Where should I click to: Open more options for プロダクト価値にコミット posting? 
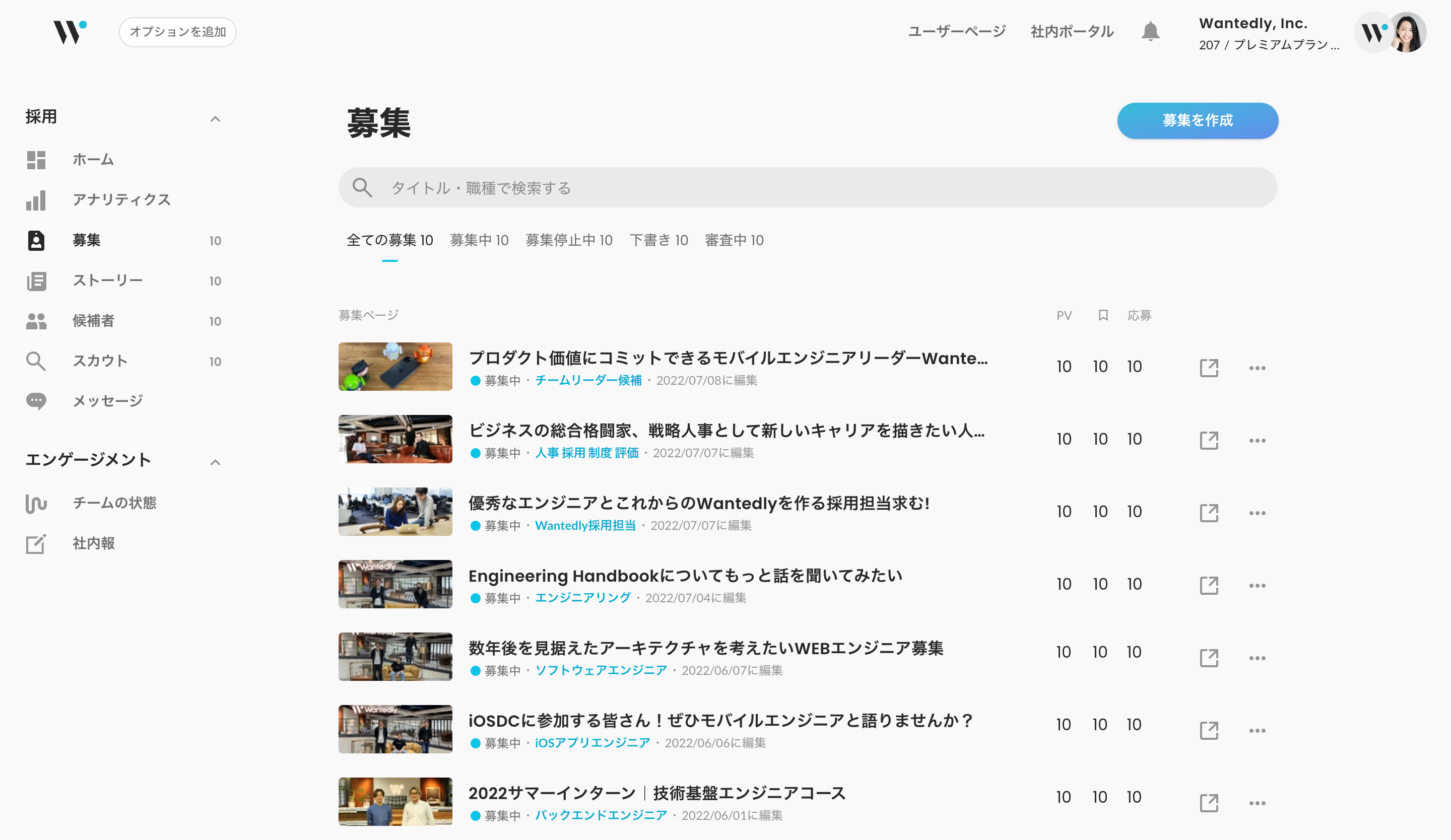coord(1258,368)
